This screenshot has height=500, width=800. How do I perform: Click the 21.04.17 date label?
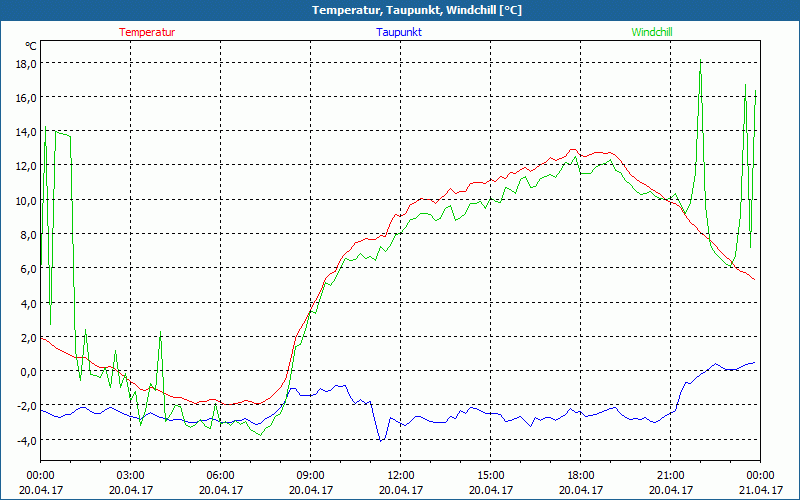[x=761, y=490]
